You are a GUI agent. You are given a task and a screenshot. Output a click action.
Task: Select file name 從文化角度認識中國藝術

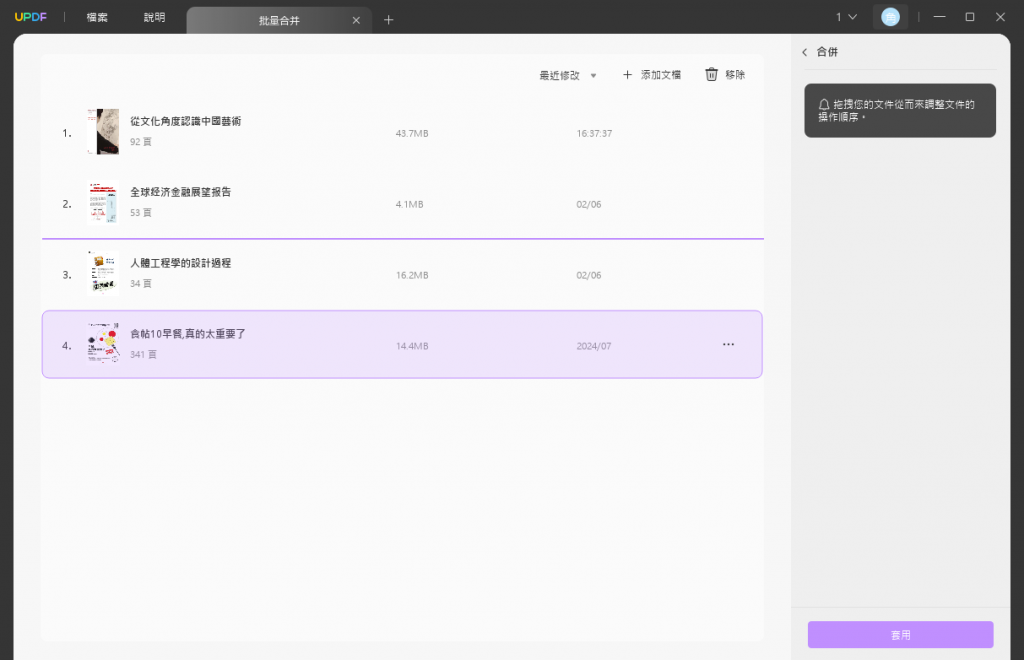[185, 121]
